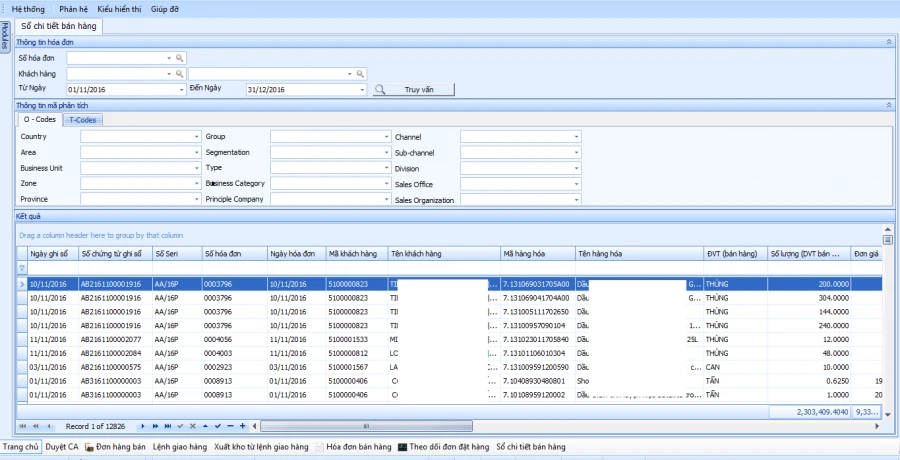The image size is (900, 460).
Task: Open the Trang chủ bottom tab
Action: (21, 447)
